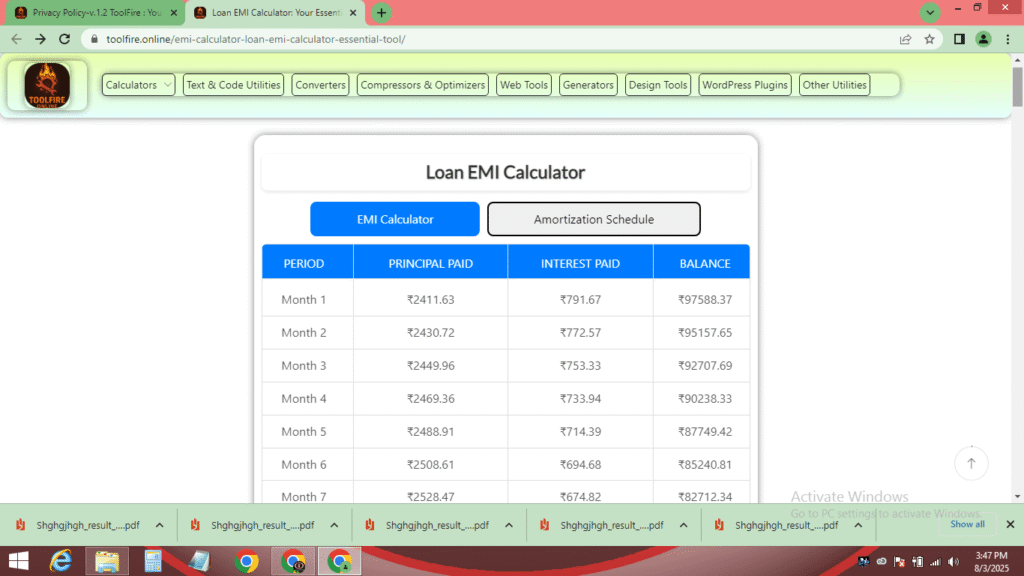This screenshot has width=1024, height=576.
Task: Reload the EMI calculator page
Action: 64,39
